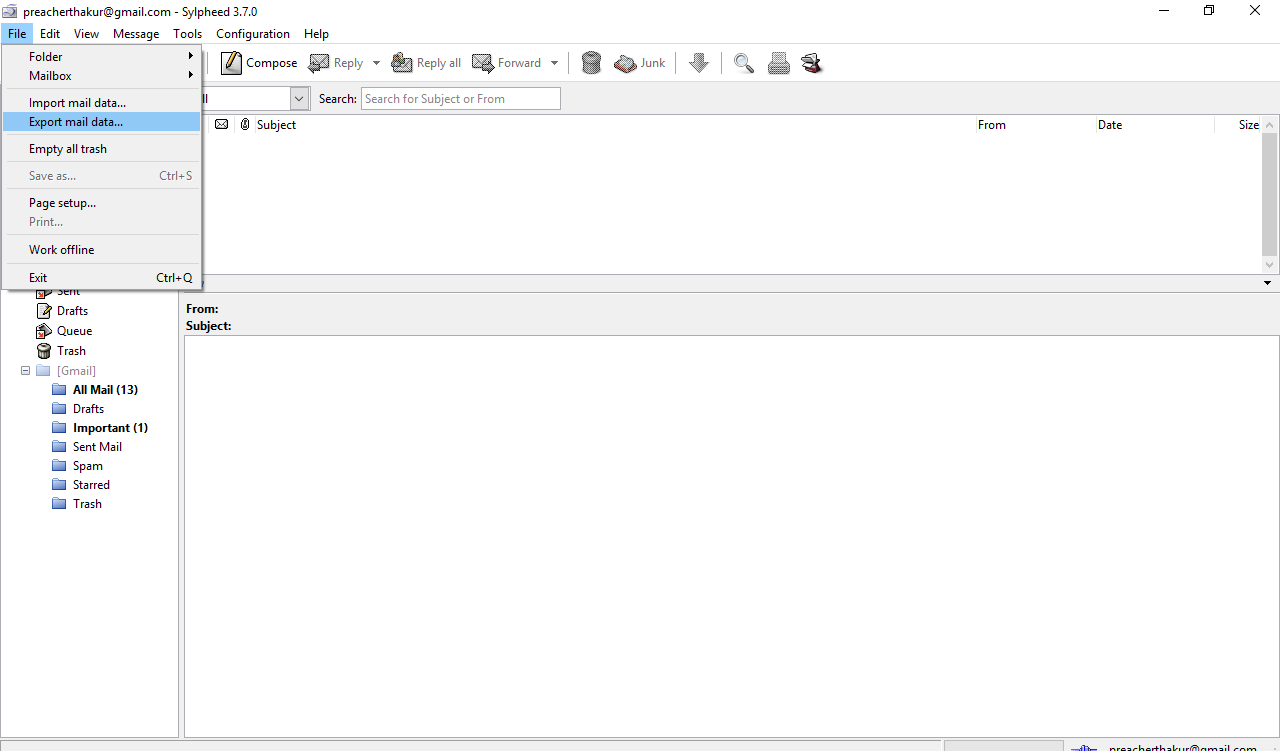Mark message with the Junk icon
The height and width of the screenshot is (751, 1280).
pyautogui.click(x=625, y=63)
